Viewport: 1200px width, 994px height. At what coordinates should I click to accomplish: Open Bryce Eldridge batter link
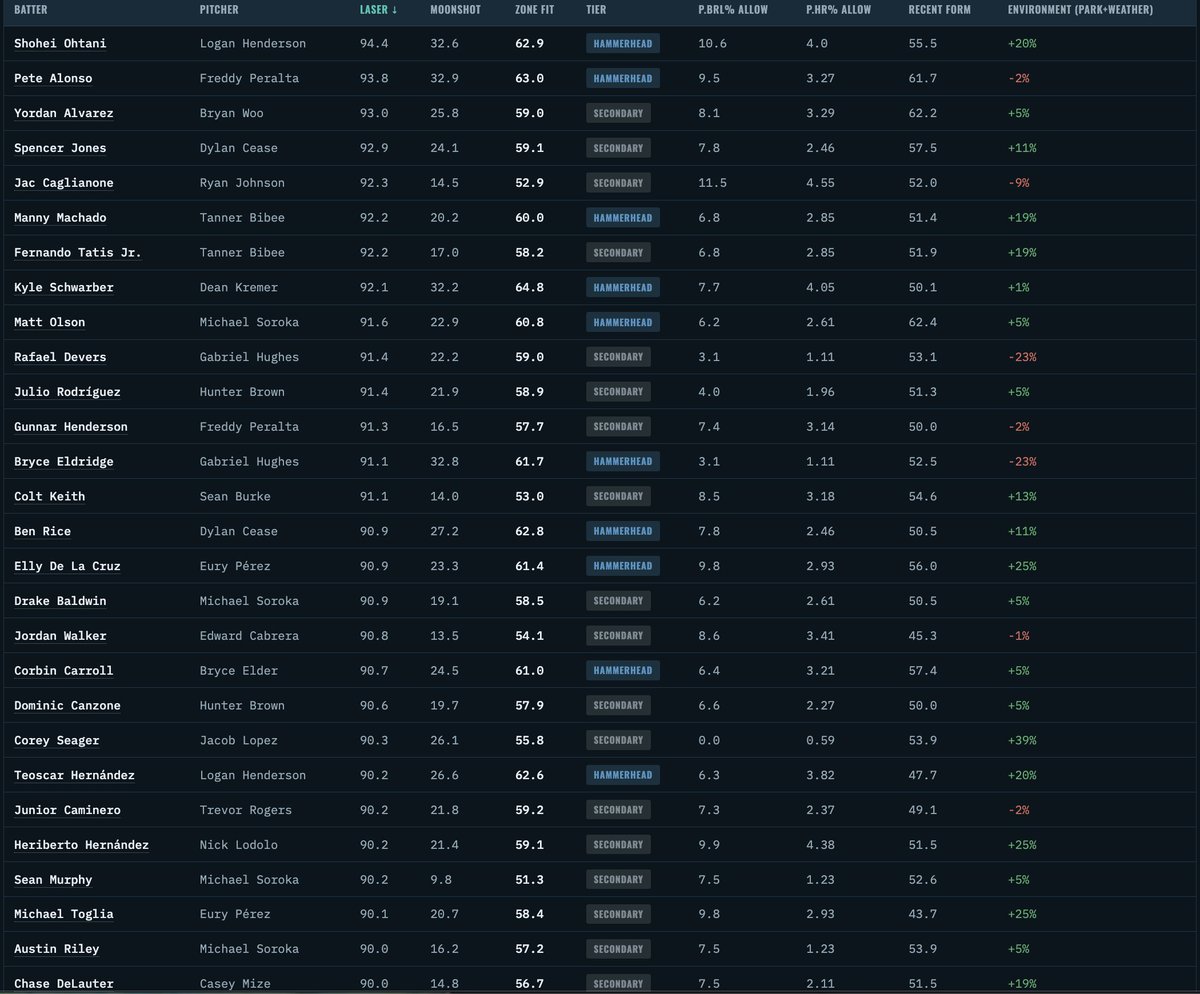[x=64, y=462]
